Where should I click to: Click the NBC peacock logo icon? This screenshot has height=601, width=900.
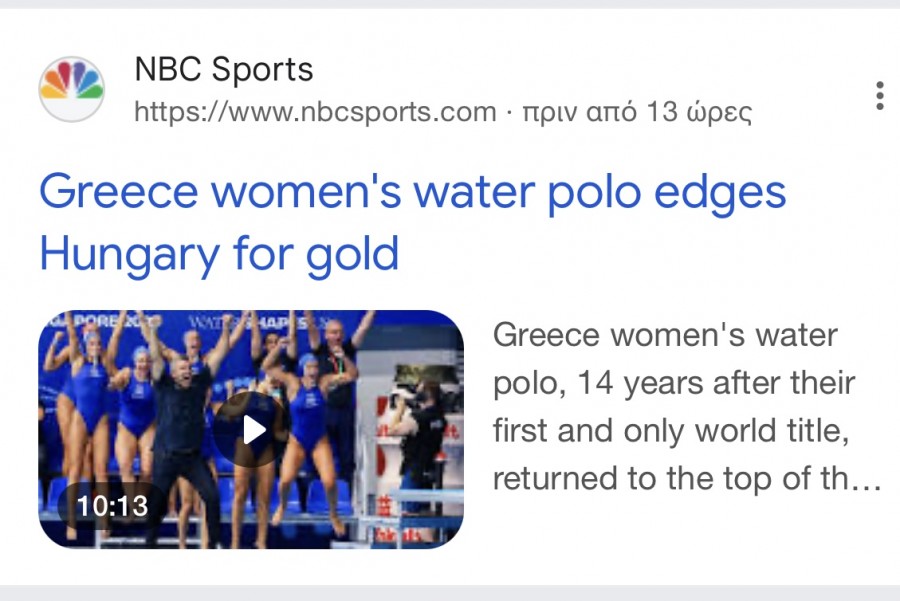tap(72, 89)
